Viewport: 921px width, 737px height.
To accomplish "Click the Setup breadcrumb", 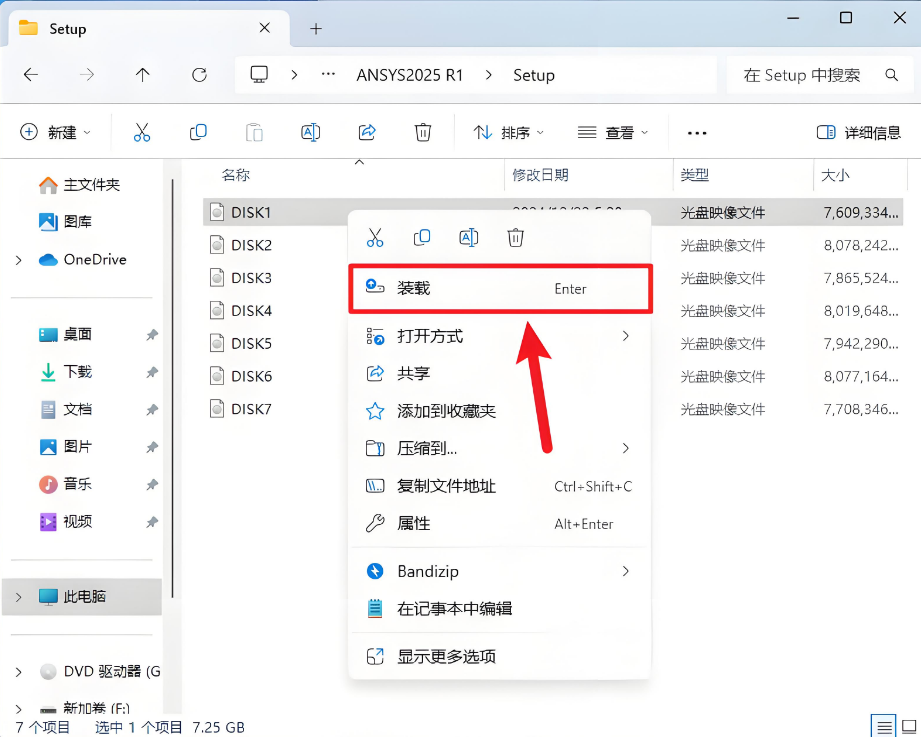I will (x=533, y=75).
